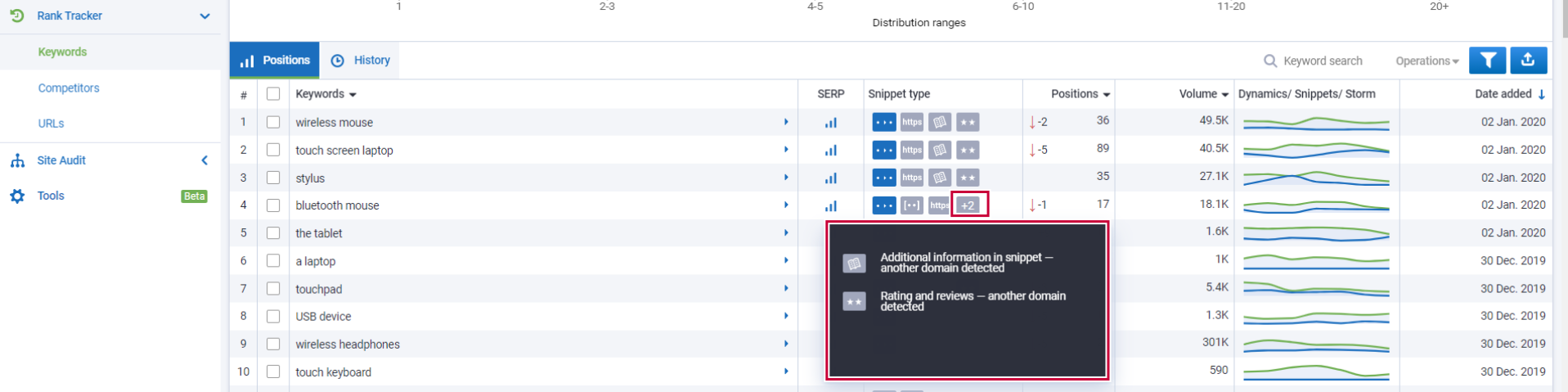This screenshot has width=1568, height=392.
Task: Collapse the Rank Tracker menu chevron
Action: pos(204,16)
